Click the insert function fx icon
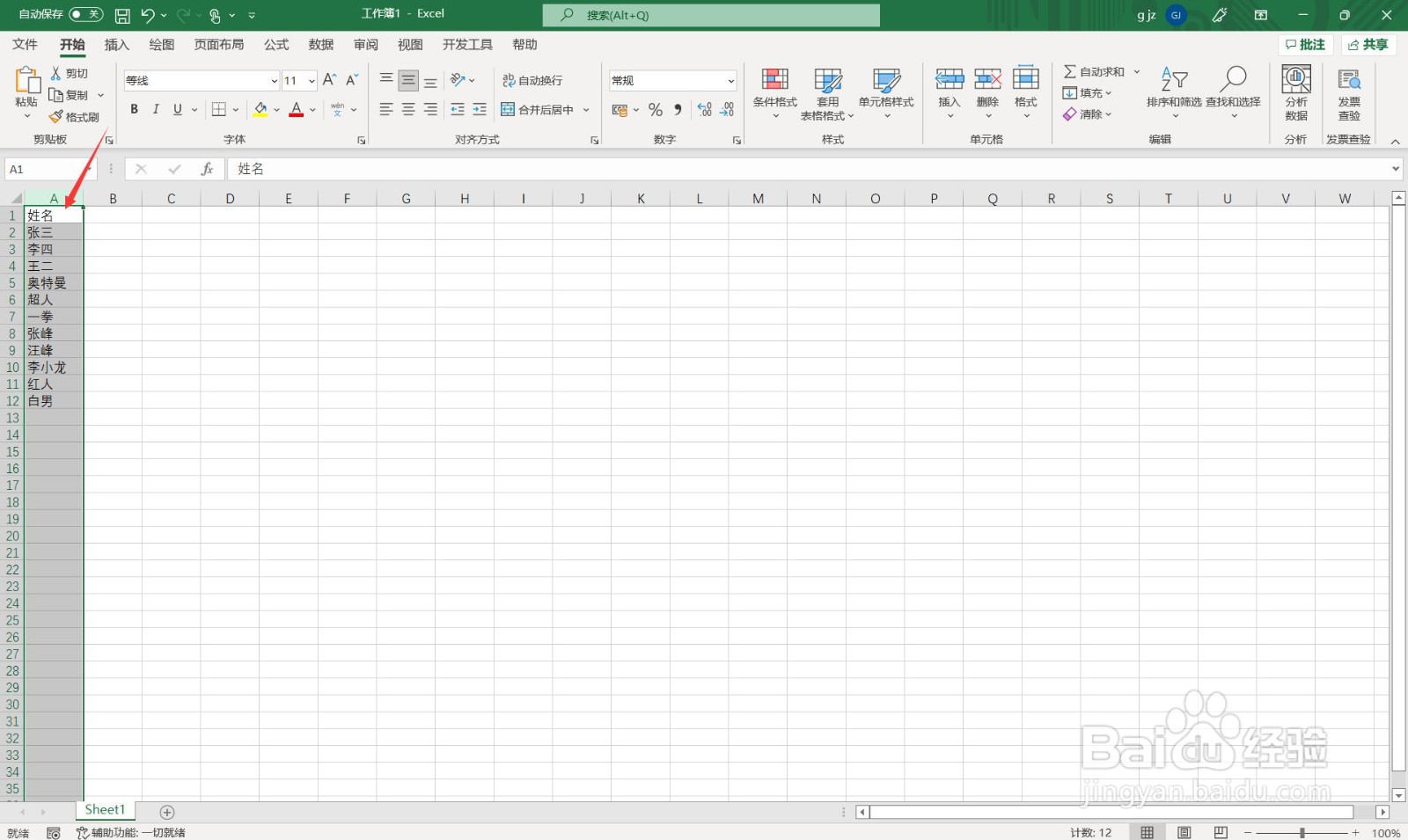The width and height of the screenshot is (1408, 840). [207, 169]
